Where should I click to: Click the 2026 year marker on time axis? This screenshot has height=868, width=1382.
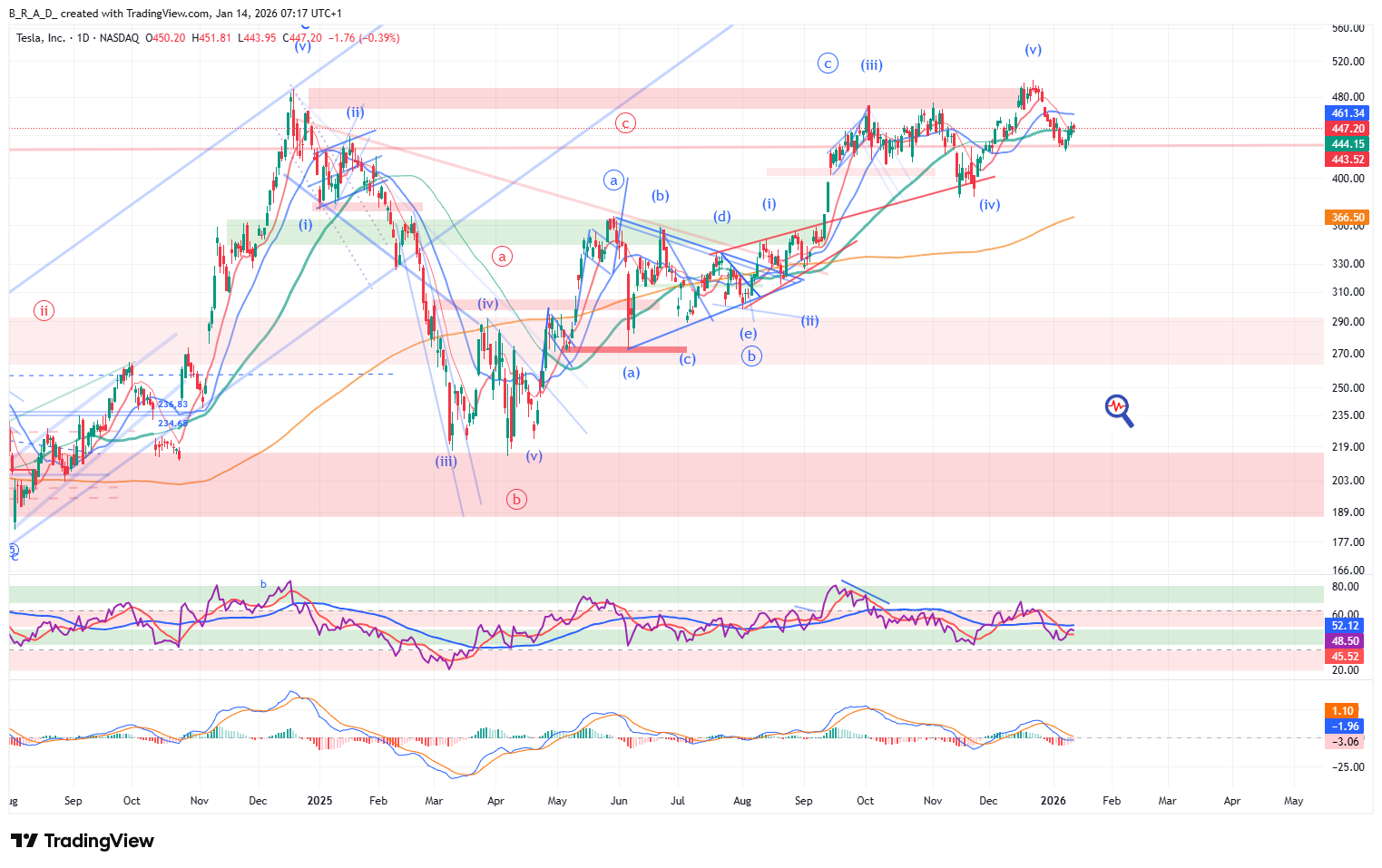point(1053,801)
